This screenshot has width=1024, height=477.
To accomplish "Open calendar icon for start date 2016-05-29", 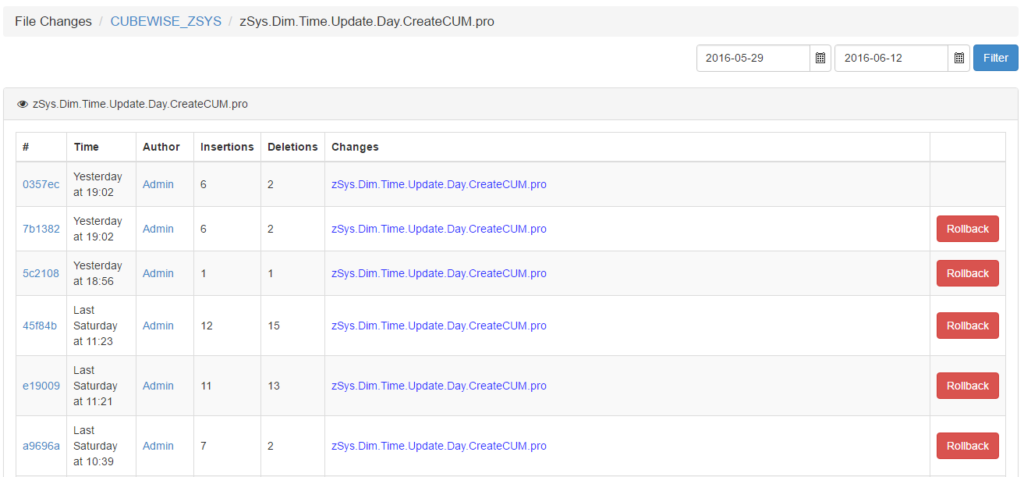I will pyautogui.click(x=820, y=58).
